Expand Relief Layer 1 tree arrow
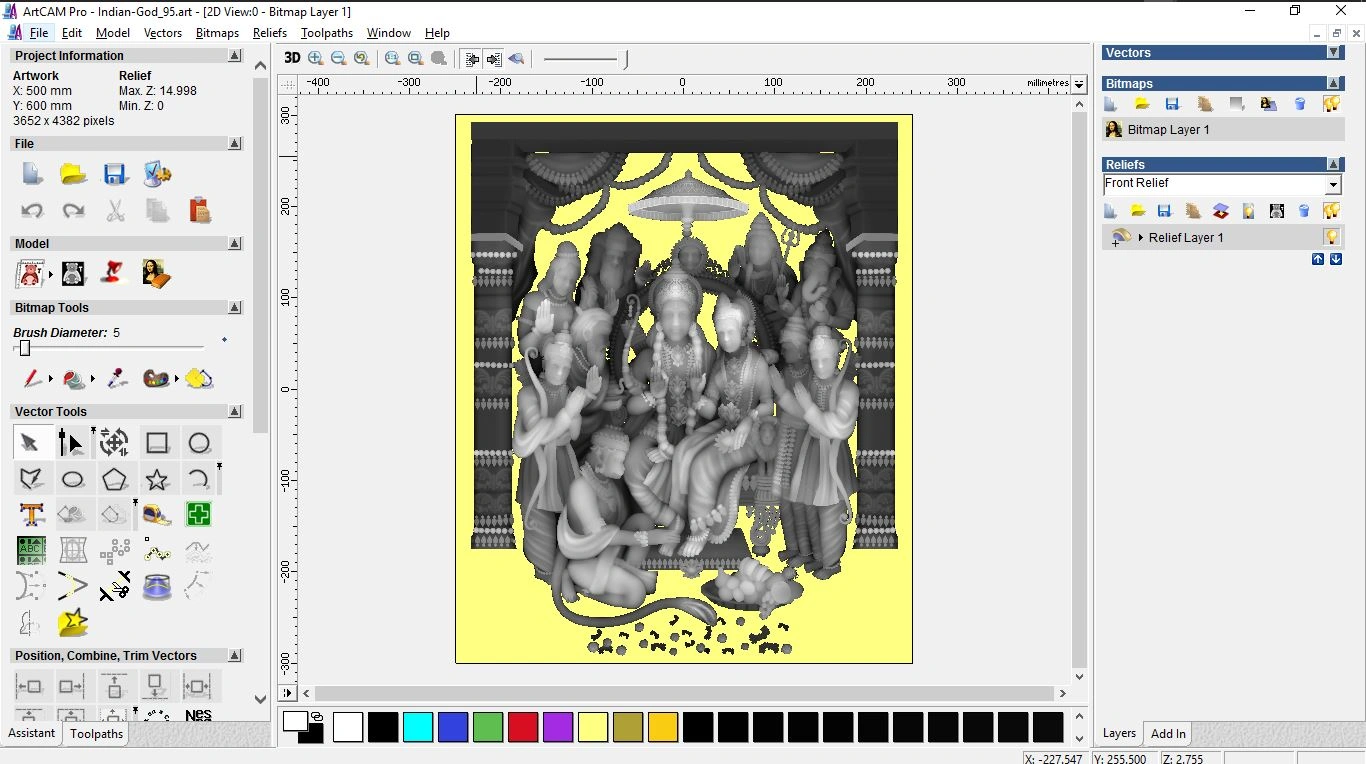 pos(1141,238)
